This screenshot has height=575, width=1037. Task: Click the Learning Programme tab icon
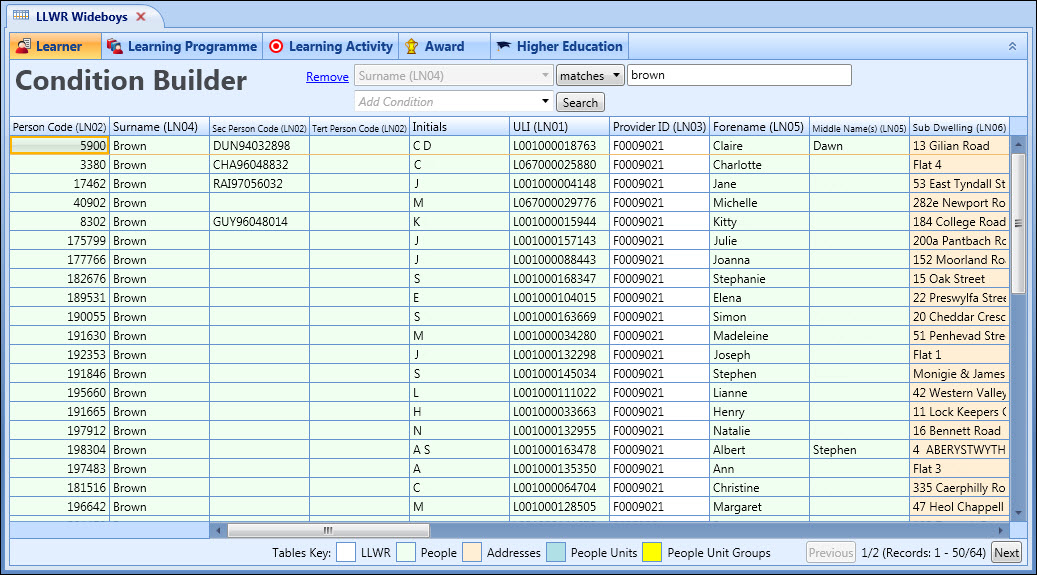(x=115, y=46)
